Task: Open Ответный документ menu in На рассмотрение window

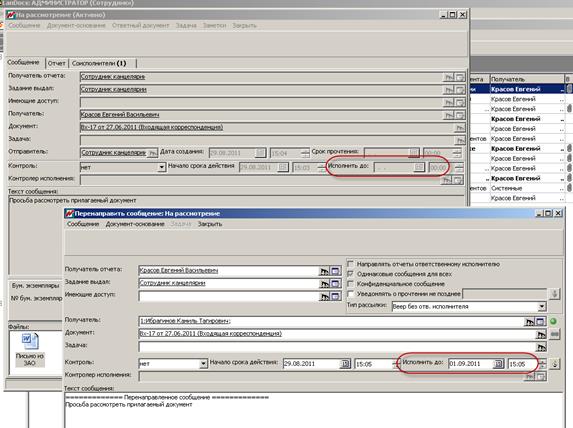Action: (x=141, y=26)
